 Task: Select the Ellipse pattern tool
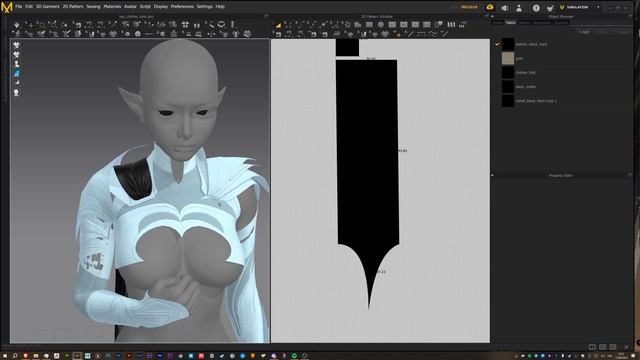click(x=380, y=25)
